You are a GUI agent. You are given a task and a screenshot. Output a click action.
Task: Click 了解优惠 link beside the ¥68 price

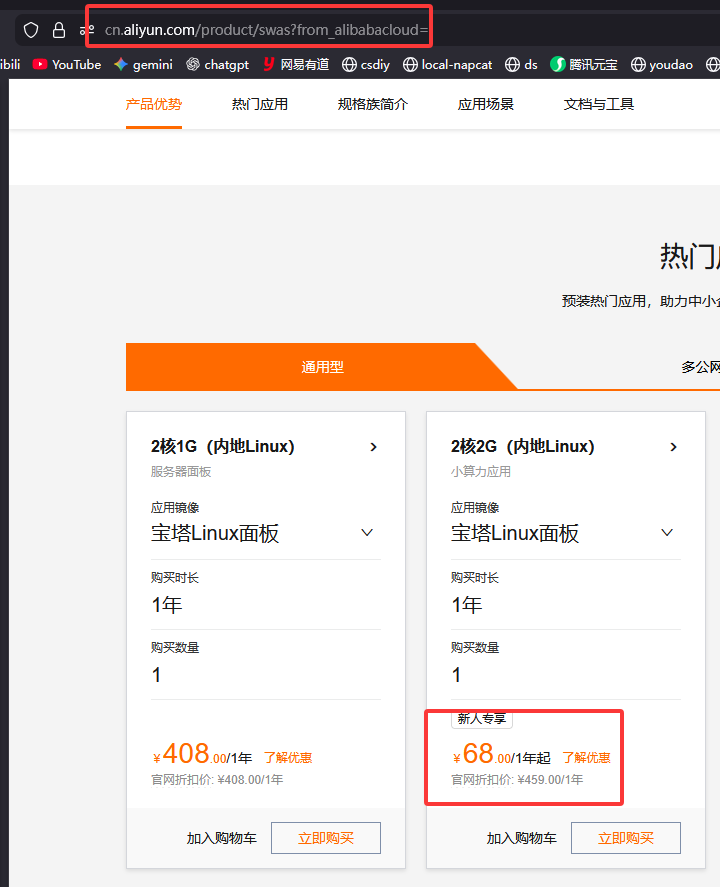point(586,758)
